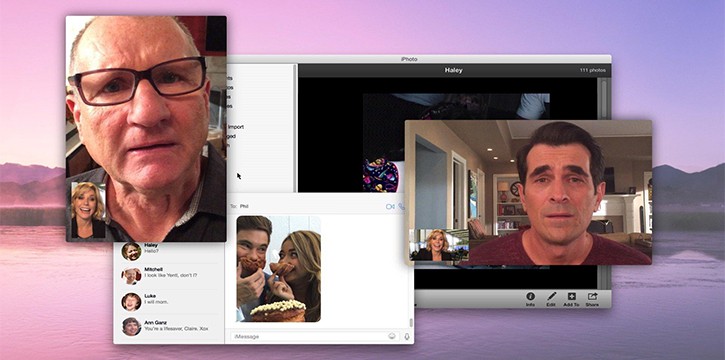Click the Edit pencil icon in iPhoto
Image resolution: width=725 pixels, height=360 pixels.
point(551,297)
